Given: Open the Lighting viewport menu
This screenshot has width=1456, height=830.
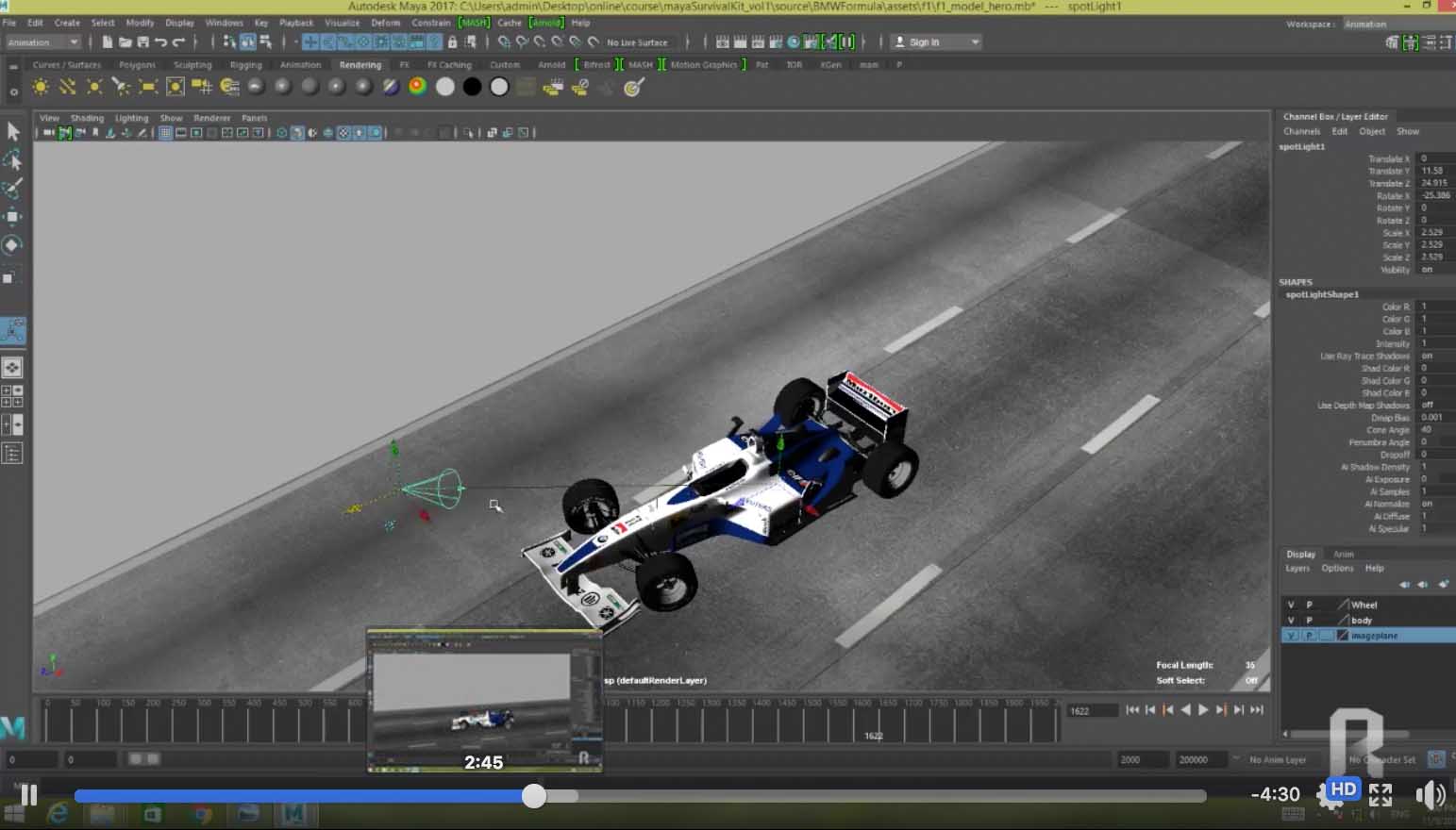Looking at the screenshot, I should pos(131,118).
